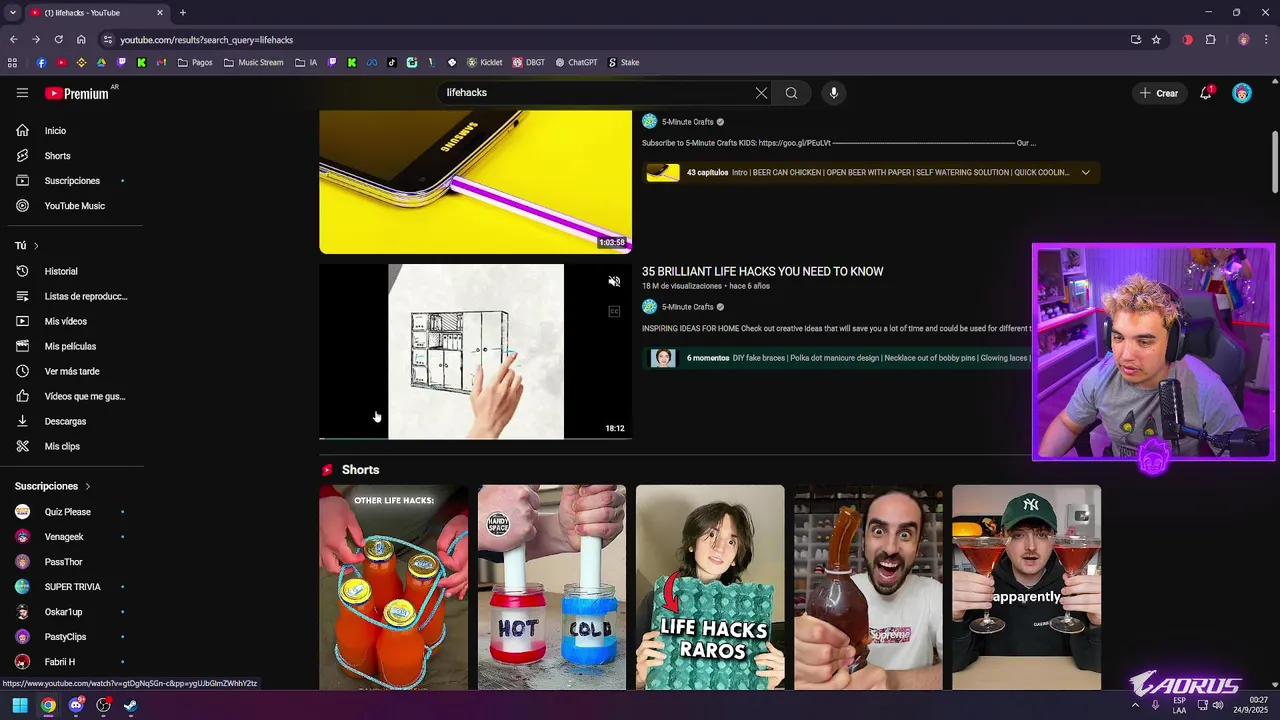
Task: Click the magnifier search button
Action: click(791, 93)
